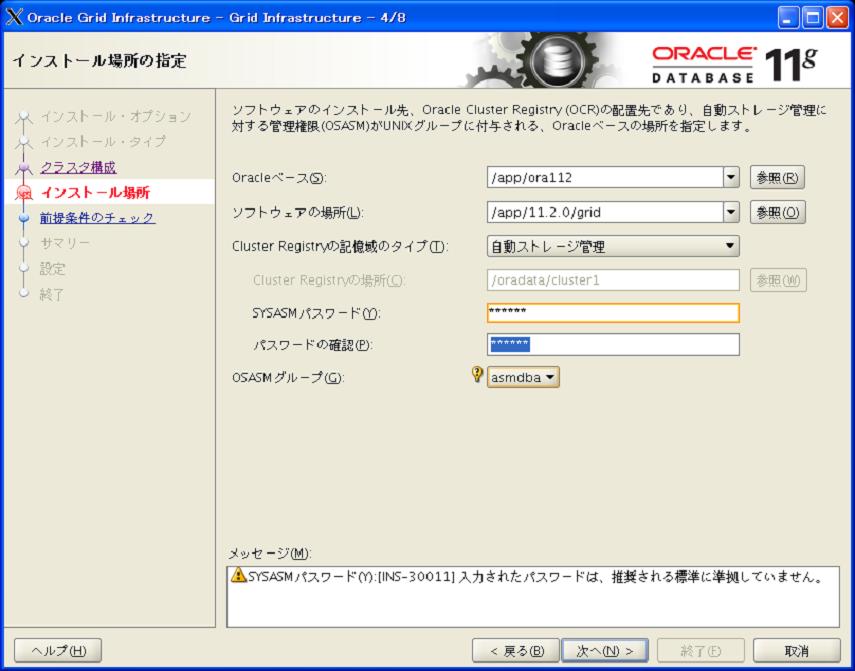Click the warning icon in the message box
This screenshot has width=855, height=671.
[238, 575]
